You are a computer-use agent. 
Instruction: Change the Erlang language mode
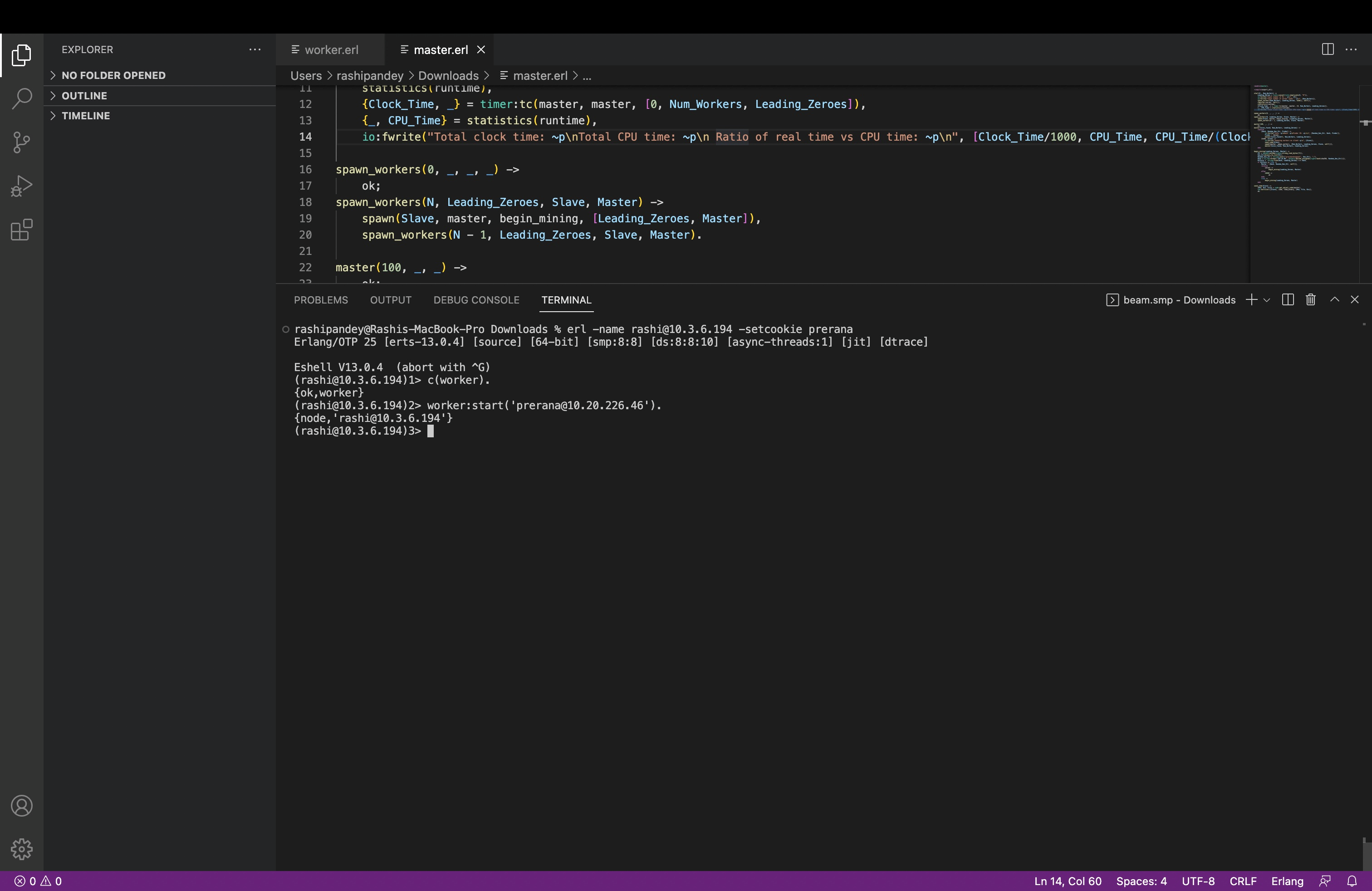[x=1287, y=881]
